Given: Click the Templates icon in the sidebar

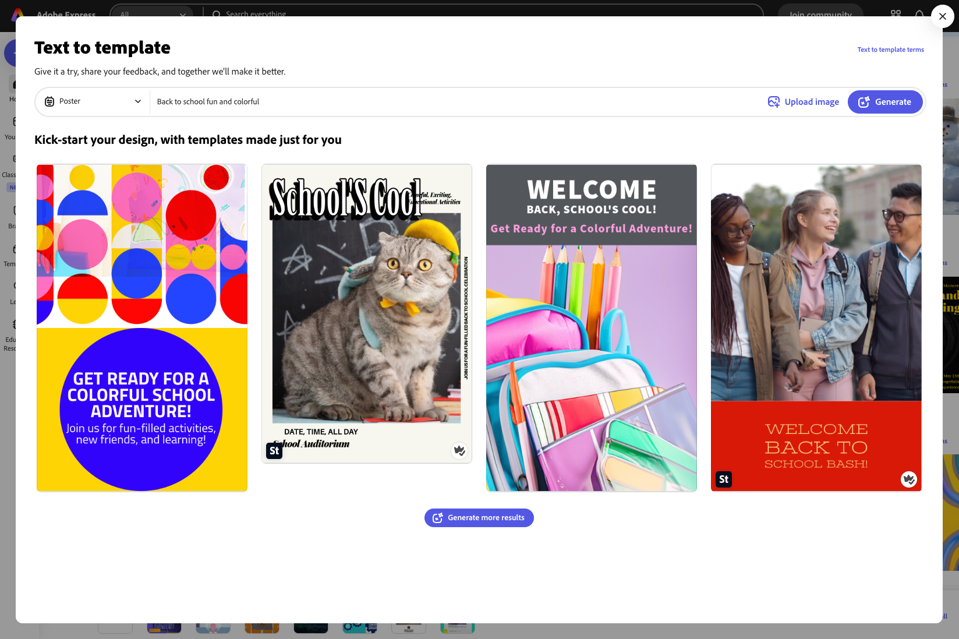Looking at the screenshot, I should (x=15, y=255).
